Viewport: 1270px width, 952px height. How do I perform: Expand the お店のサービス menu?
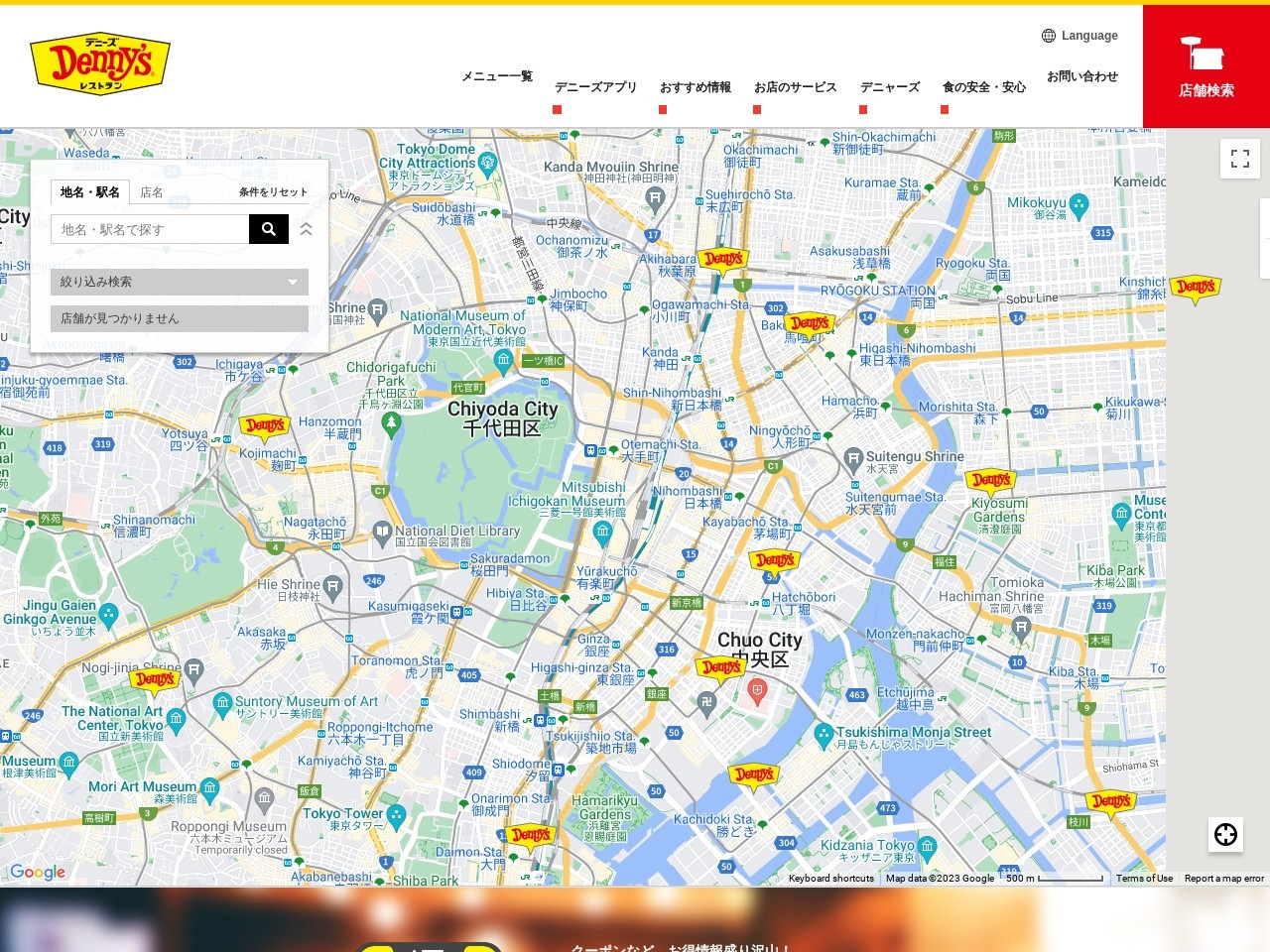tap(796, 87)
